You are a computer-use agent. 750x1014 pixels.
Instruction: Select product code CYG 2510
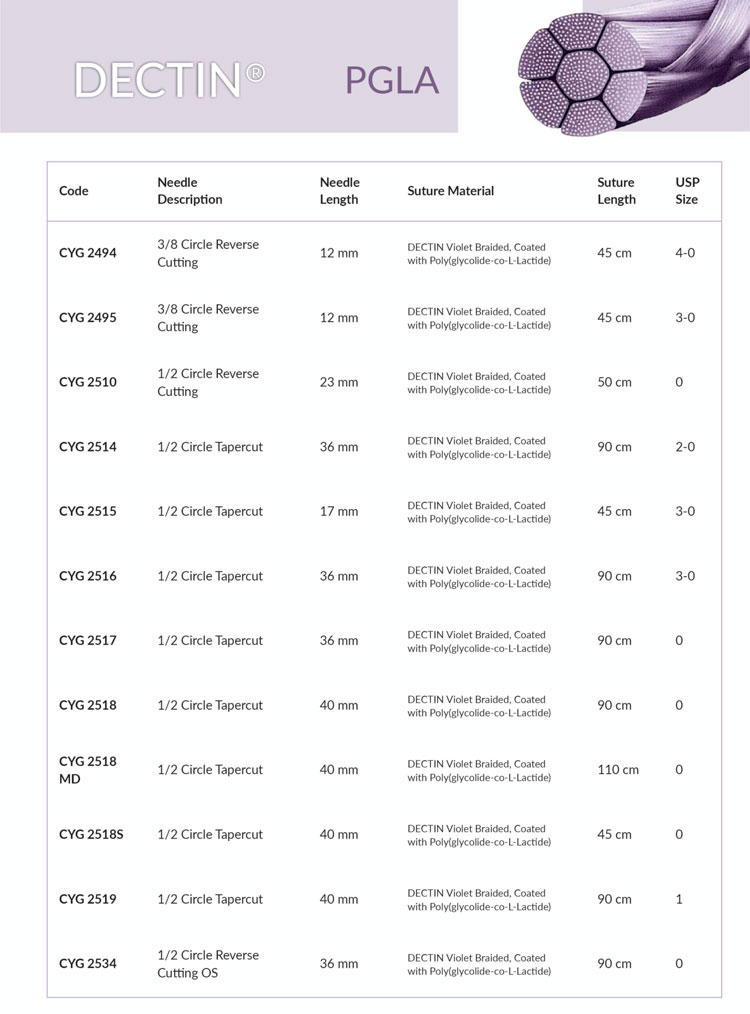point(88,382)
